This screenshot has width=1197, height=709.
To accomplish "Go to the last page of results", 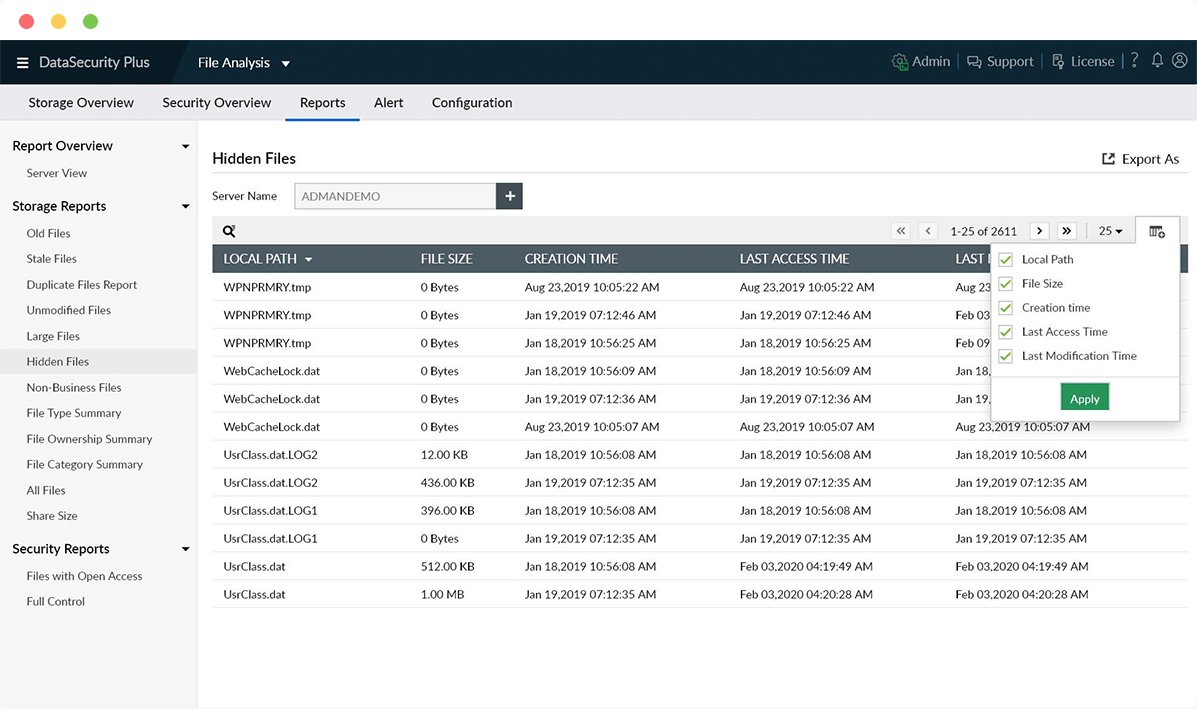I will pyautogui.click(x=1067, y=231).
